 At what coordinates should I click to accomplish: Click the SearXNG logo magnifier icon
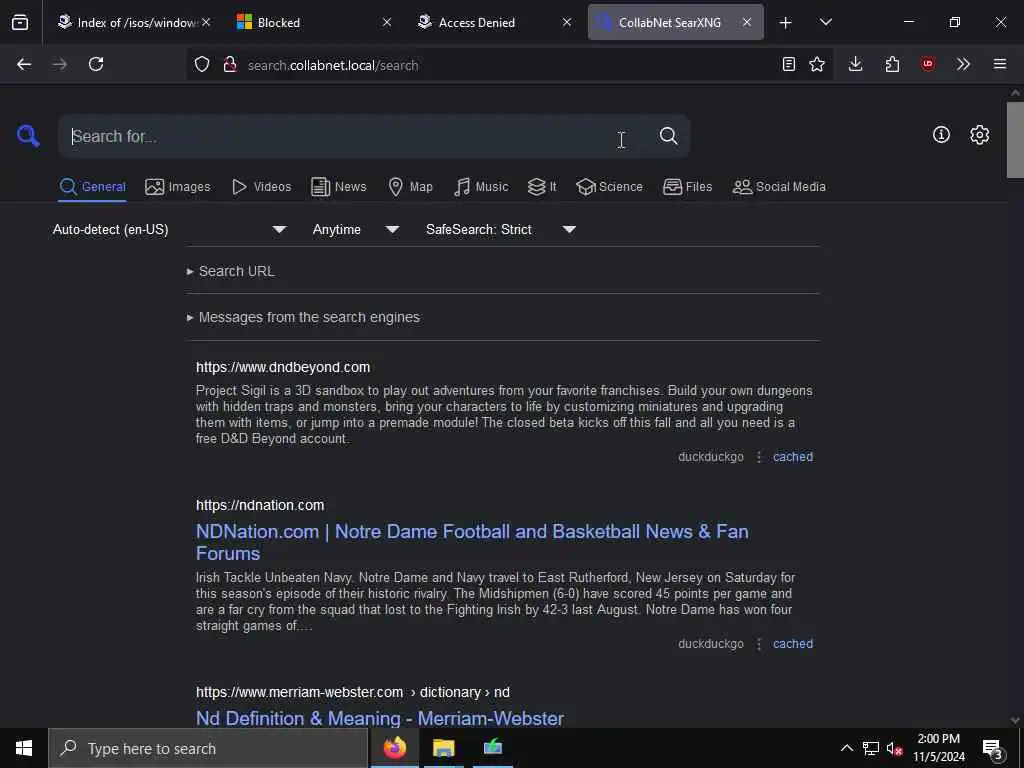pyautogui.click(x=28, y=136)
